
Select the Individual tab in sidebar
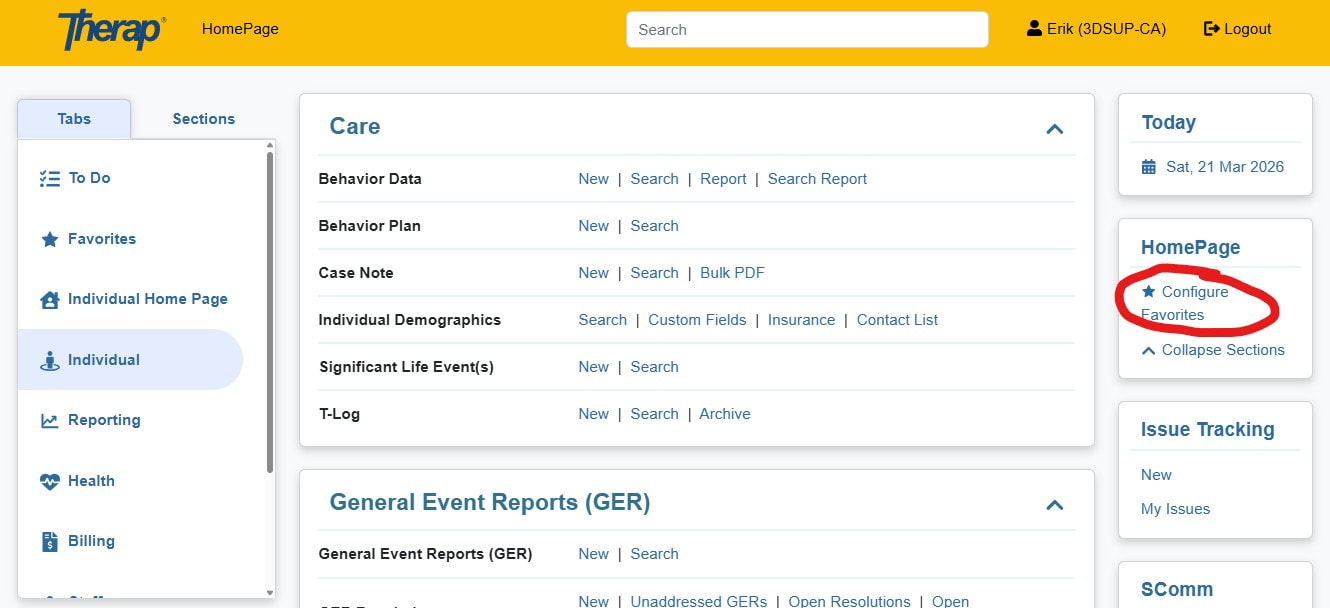click(x=103, y=360)
